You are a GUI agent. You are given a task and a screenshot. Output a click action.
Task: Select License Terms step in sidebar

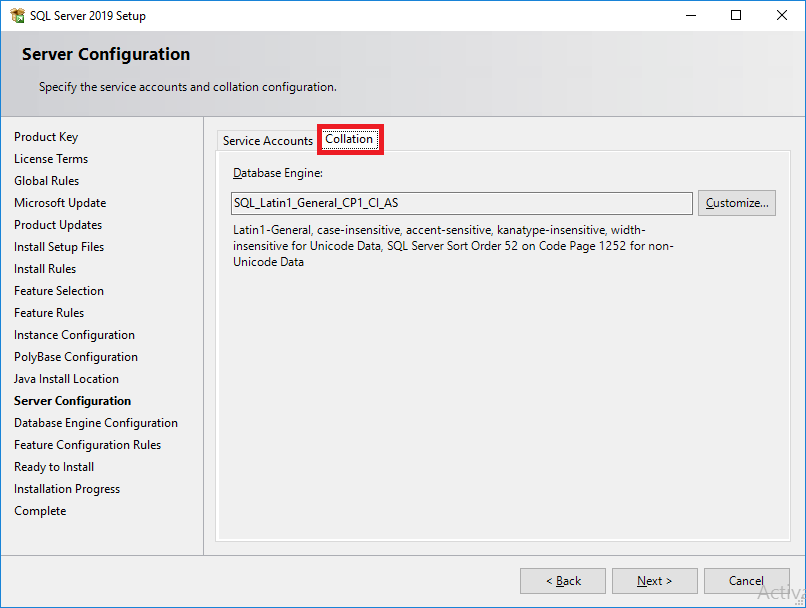pos(51,159)
